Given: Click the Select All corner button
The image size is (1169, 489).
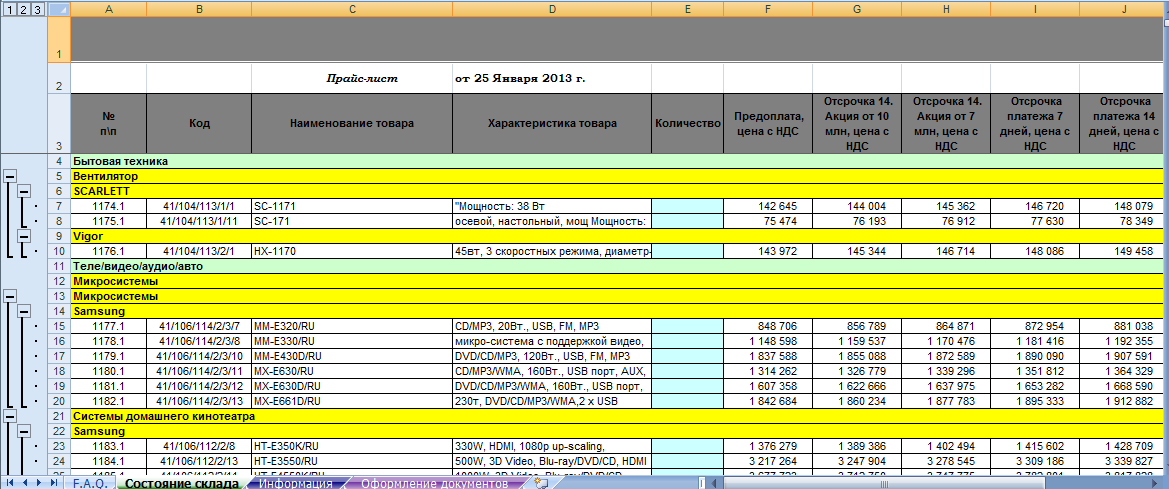Looking at the screenshot, I should (x=59, y=9).
